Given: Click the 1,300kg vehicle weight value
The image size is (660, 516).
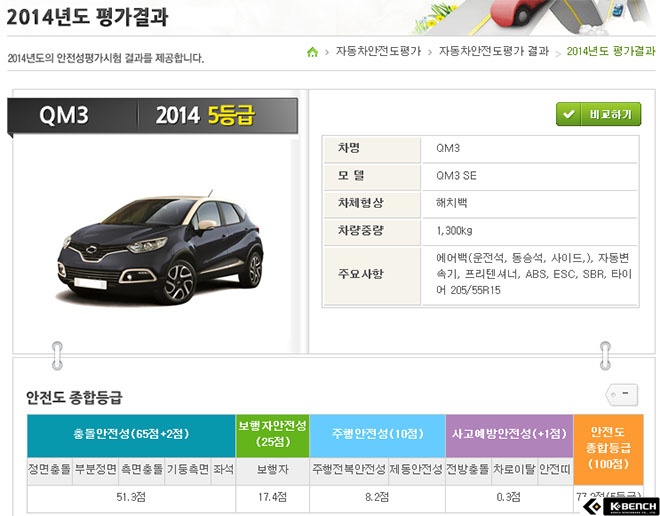Looking at the screenshot, I should (x=454, y=231).
